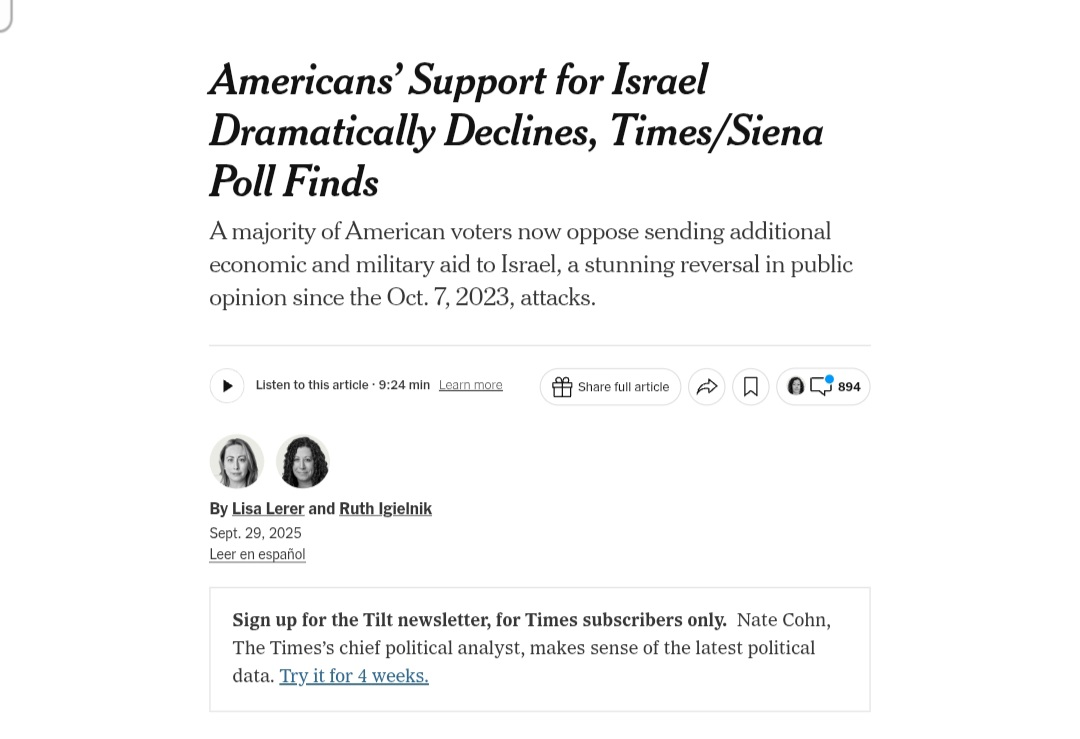
Task: Play the article audio
Action: [227, 386]
